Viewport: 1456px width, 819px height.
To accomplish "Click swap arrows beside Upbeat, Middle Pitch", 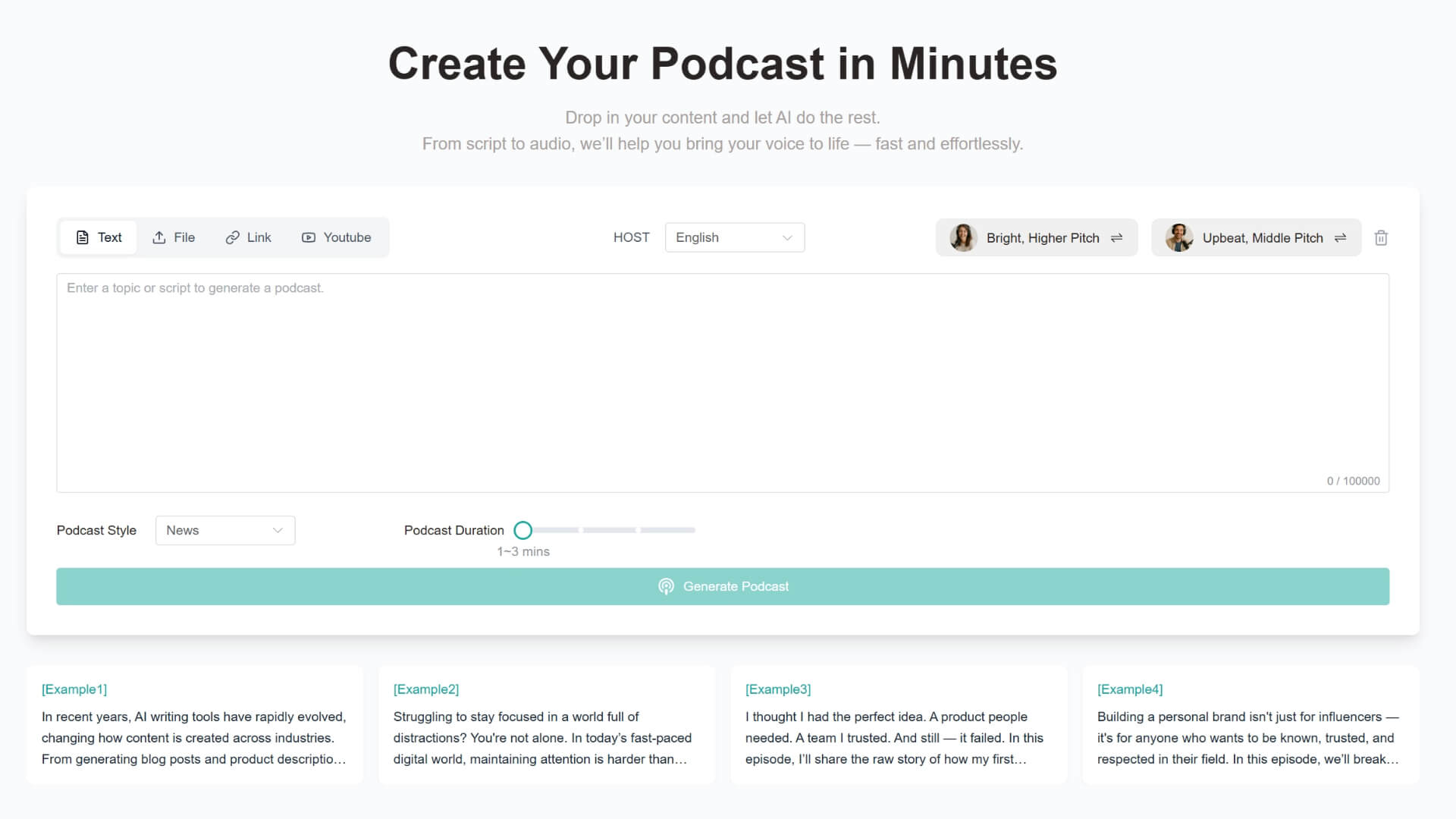I will (x=1340, y=238).
